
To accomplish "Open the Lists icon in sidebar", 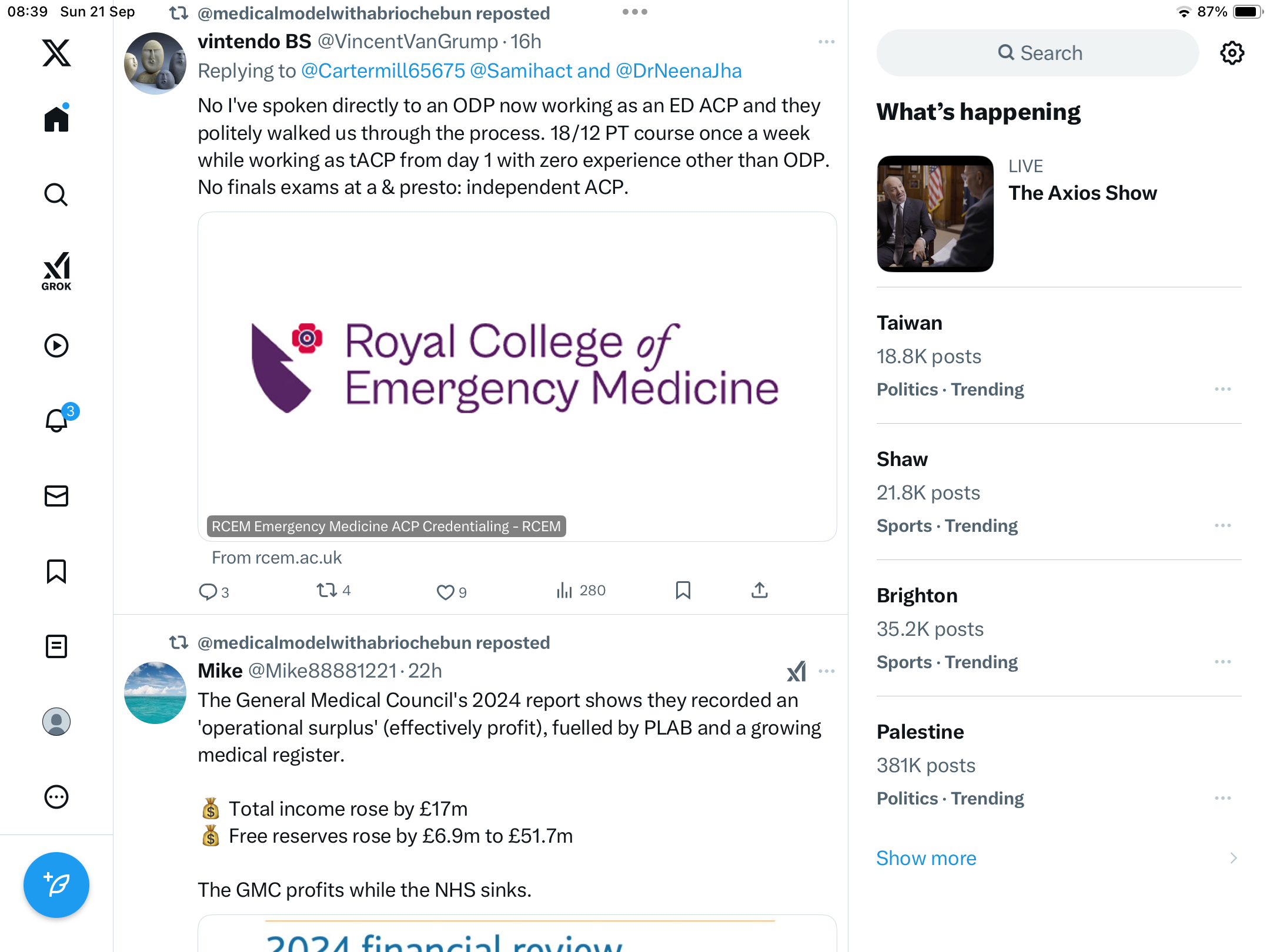I will point(56,646).
